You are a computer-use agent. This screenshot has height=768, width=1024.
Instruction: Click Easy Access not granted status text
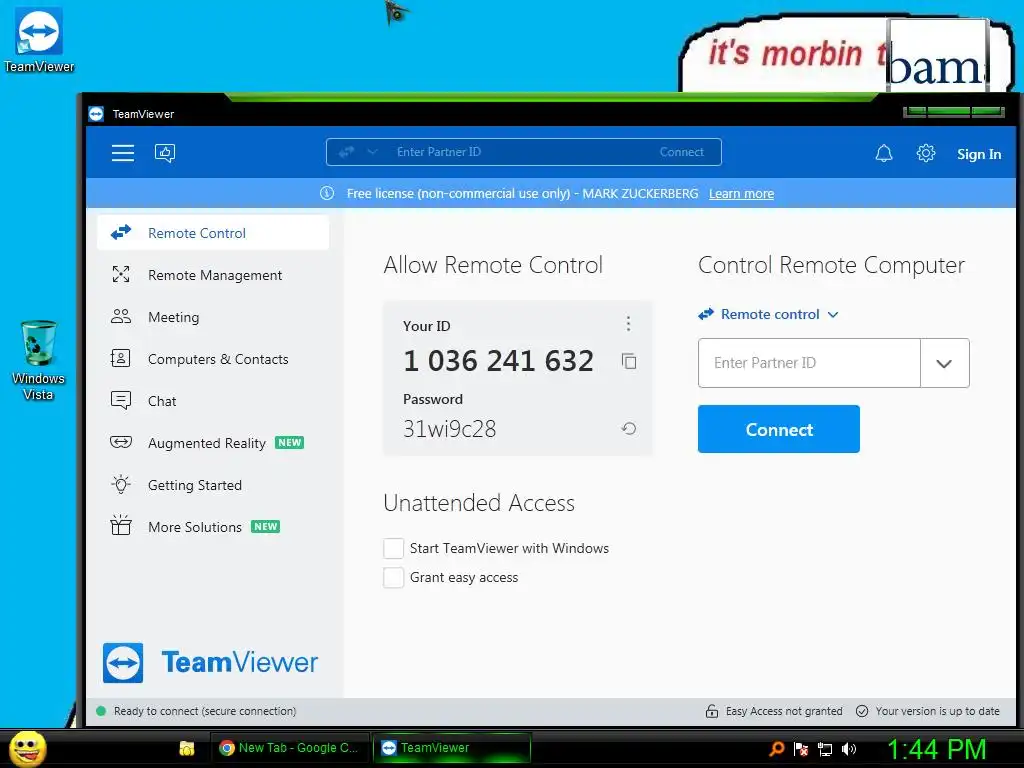pyautogui.click(x=784, y=711)
